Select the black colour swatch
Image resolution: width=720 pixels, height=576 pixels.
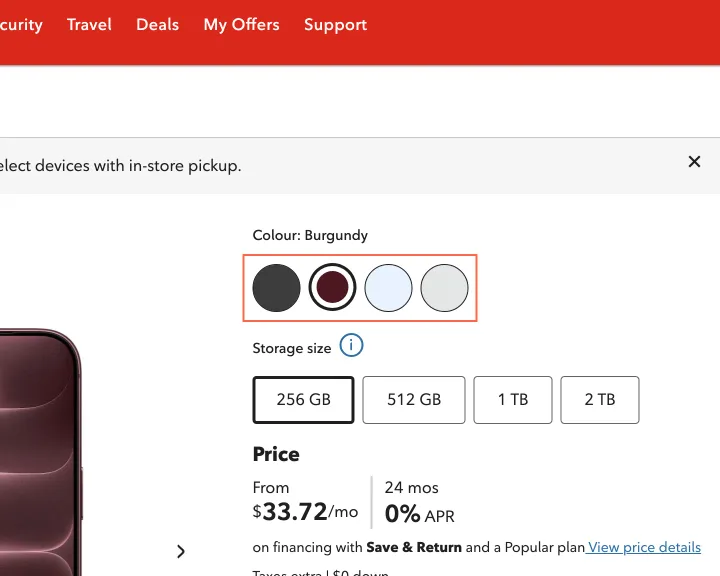(276, 288)
